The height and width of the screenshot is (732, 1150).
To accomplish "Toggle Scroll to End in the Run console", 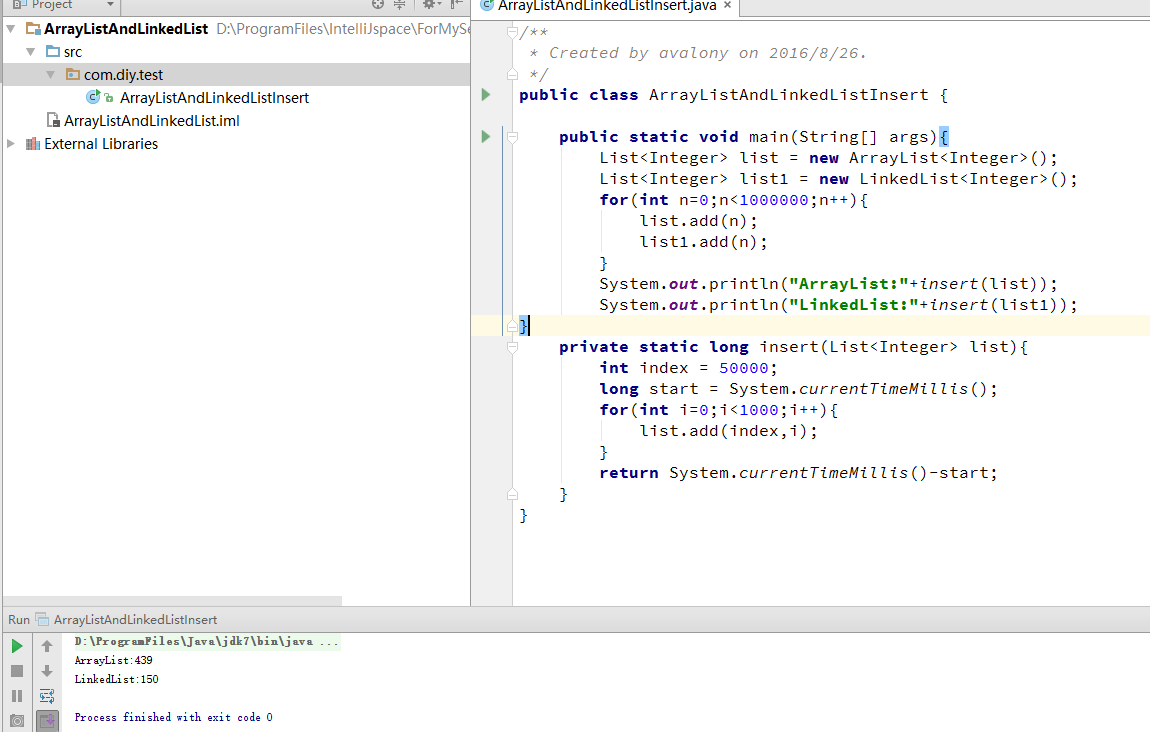I will (x=47, y=720).
